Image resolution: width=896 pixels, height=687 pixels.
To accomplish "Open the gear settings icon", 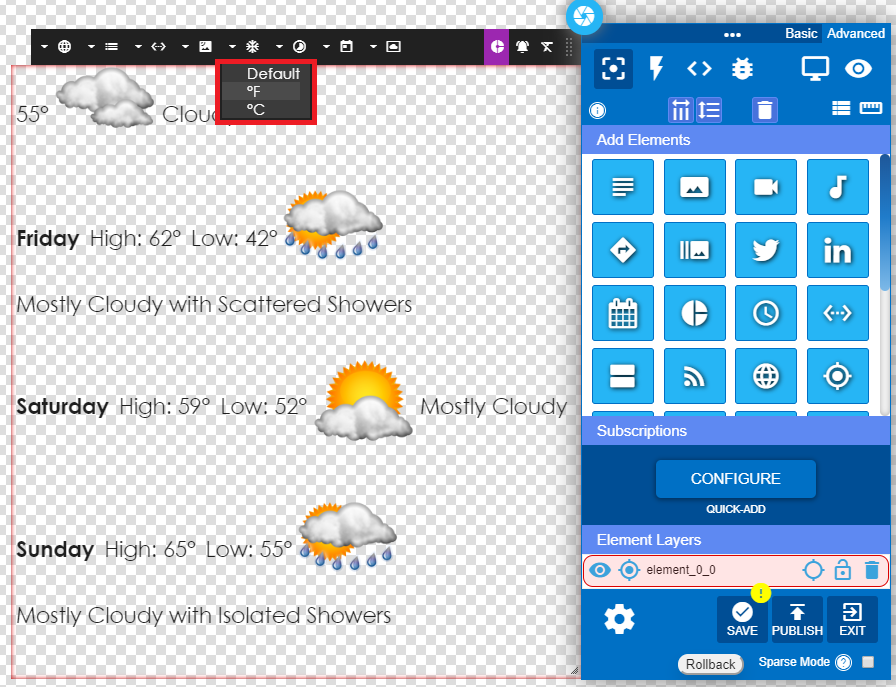I will click(x=619, y=620).
